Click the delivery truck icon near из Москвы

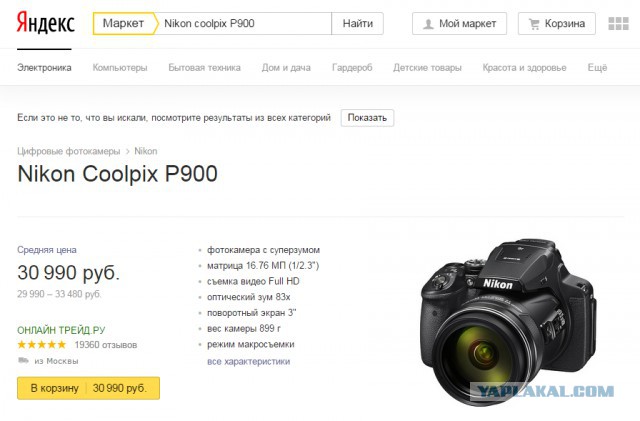(x=23, y=361)
